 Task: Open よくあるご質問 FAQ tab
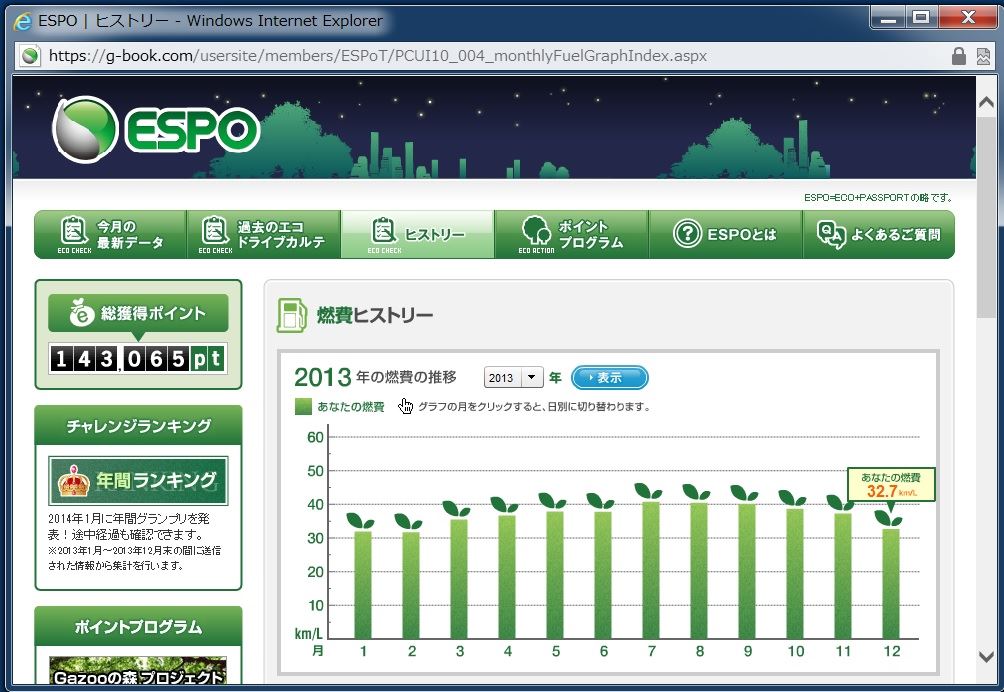(878, 234)
